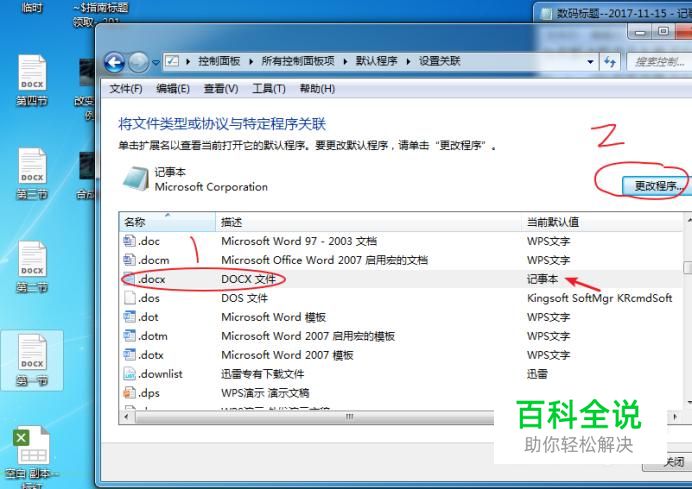
Task: Open recent pages dropdown beside forward arrow
Action: coord(156,62)
